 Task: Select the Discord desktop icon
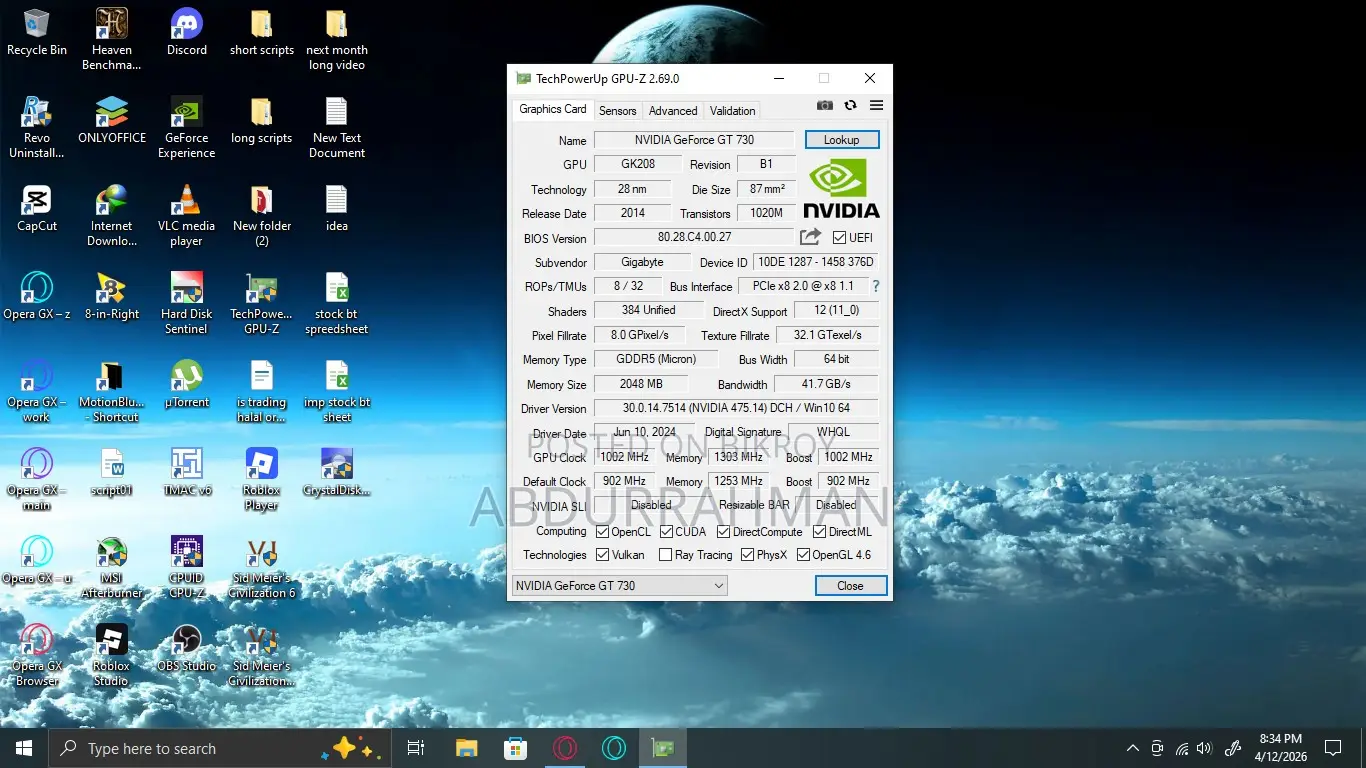click(x=187, y=32)
